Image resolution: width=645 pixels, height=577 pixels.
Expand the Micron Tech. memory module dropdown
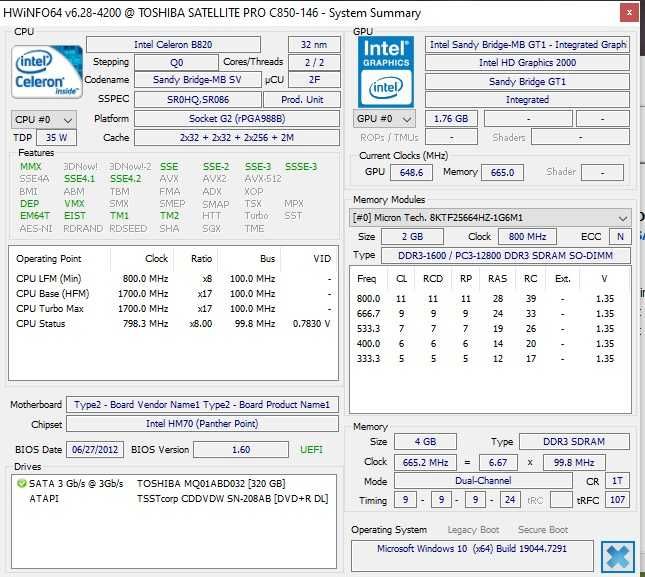coord(490,218)
